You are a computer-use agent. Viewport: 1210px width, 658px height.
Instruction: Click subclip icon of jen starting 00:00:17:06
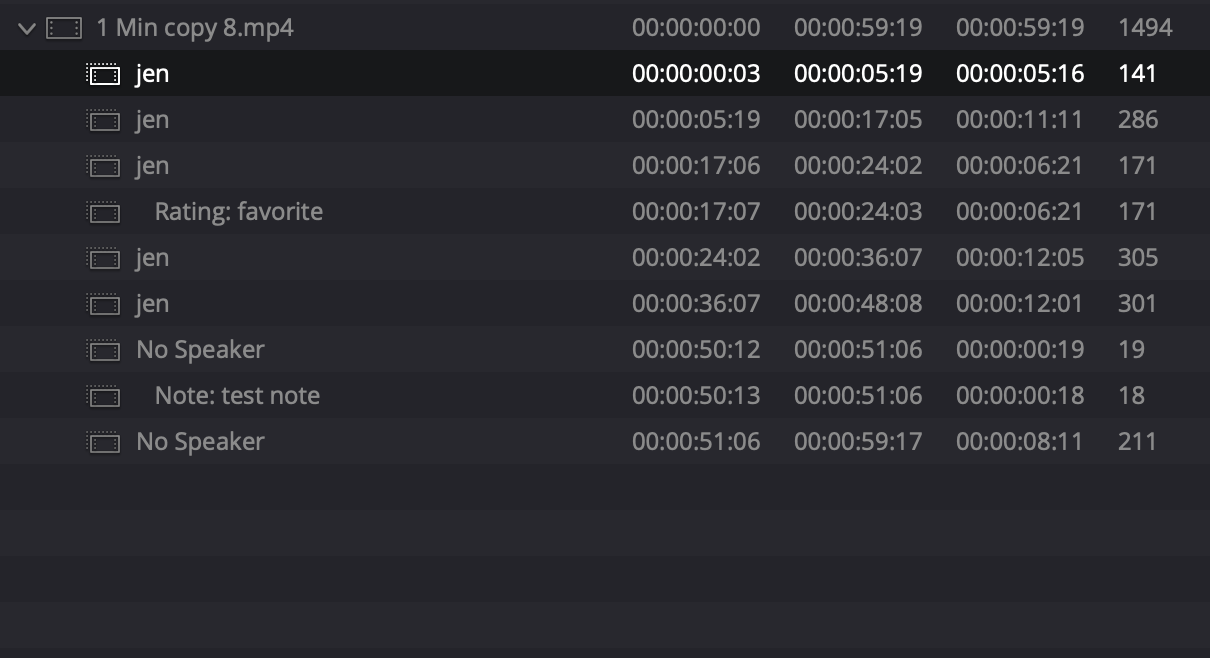(103, 166)
